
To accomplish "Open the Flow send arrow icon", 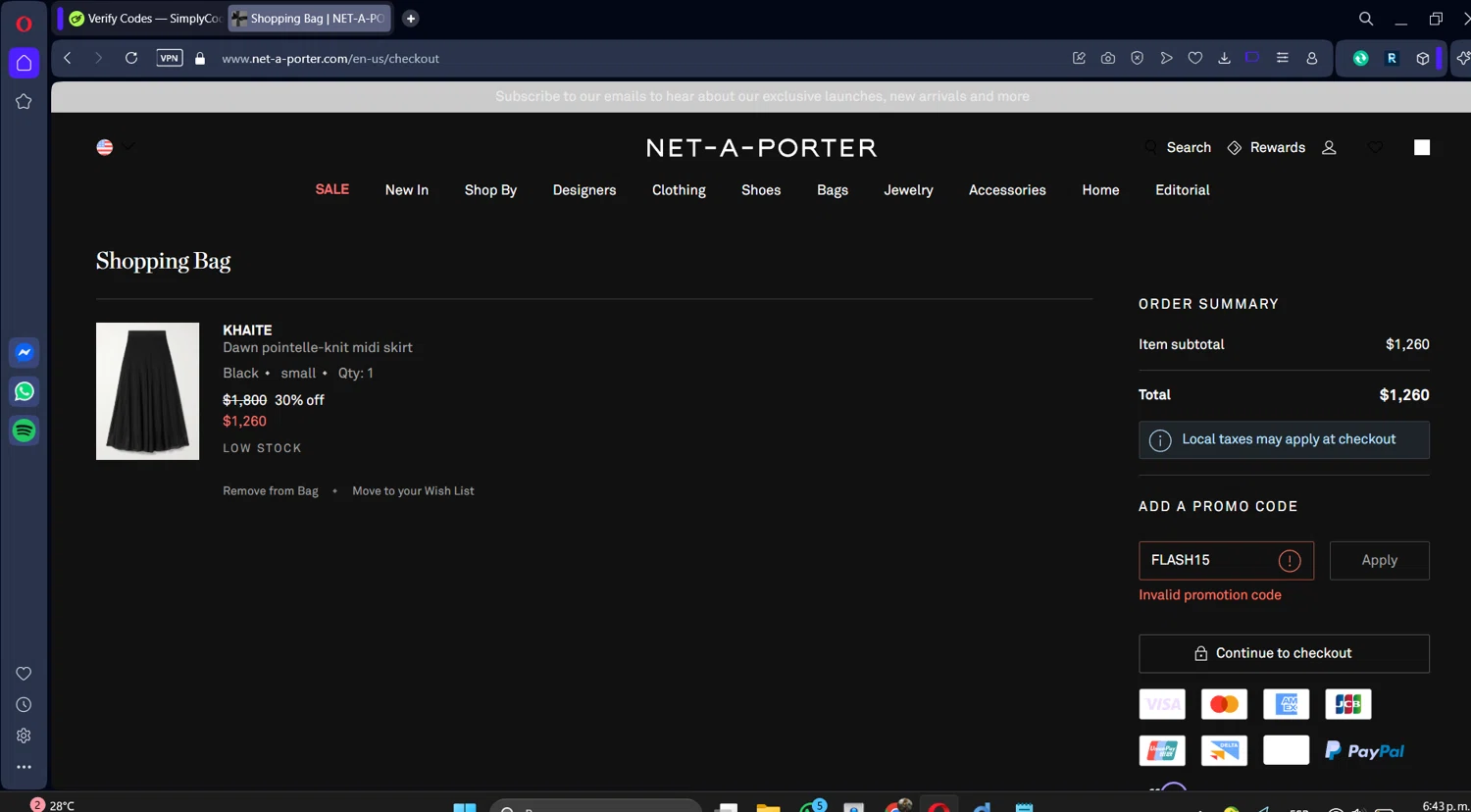I will [x=1166, y=59].
